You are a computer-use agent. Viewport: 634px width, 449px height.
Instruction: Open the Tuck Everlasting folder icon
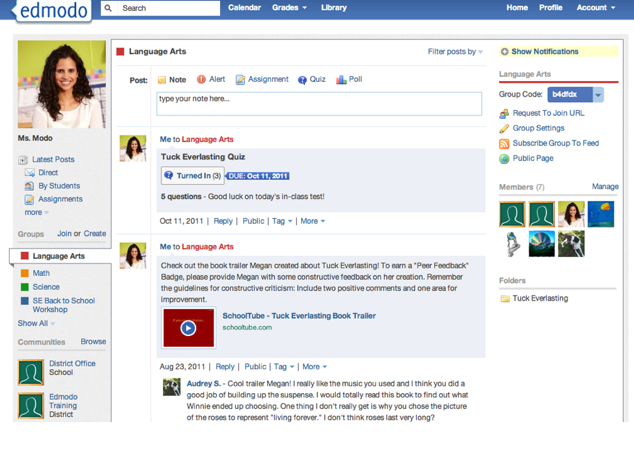[505, 299]
